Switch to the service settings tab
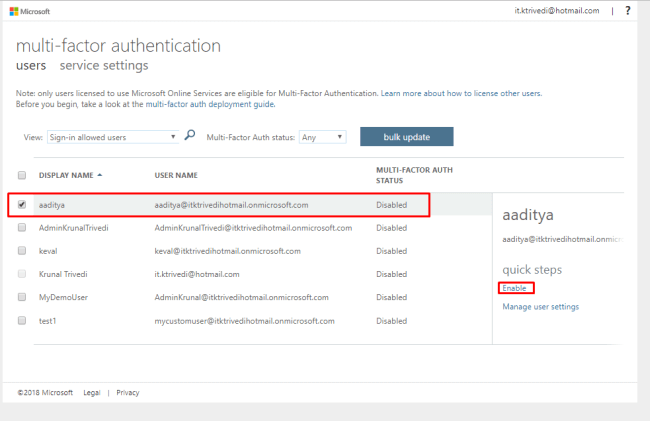This screenshot has height=421, width=650. click(x=104, y=66)
